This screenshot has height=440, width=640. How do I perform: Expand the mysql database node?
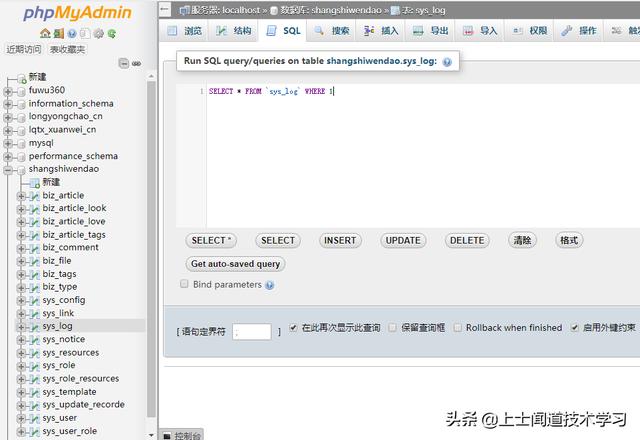coord(8,144)
